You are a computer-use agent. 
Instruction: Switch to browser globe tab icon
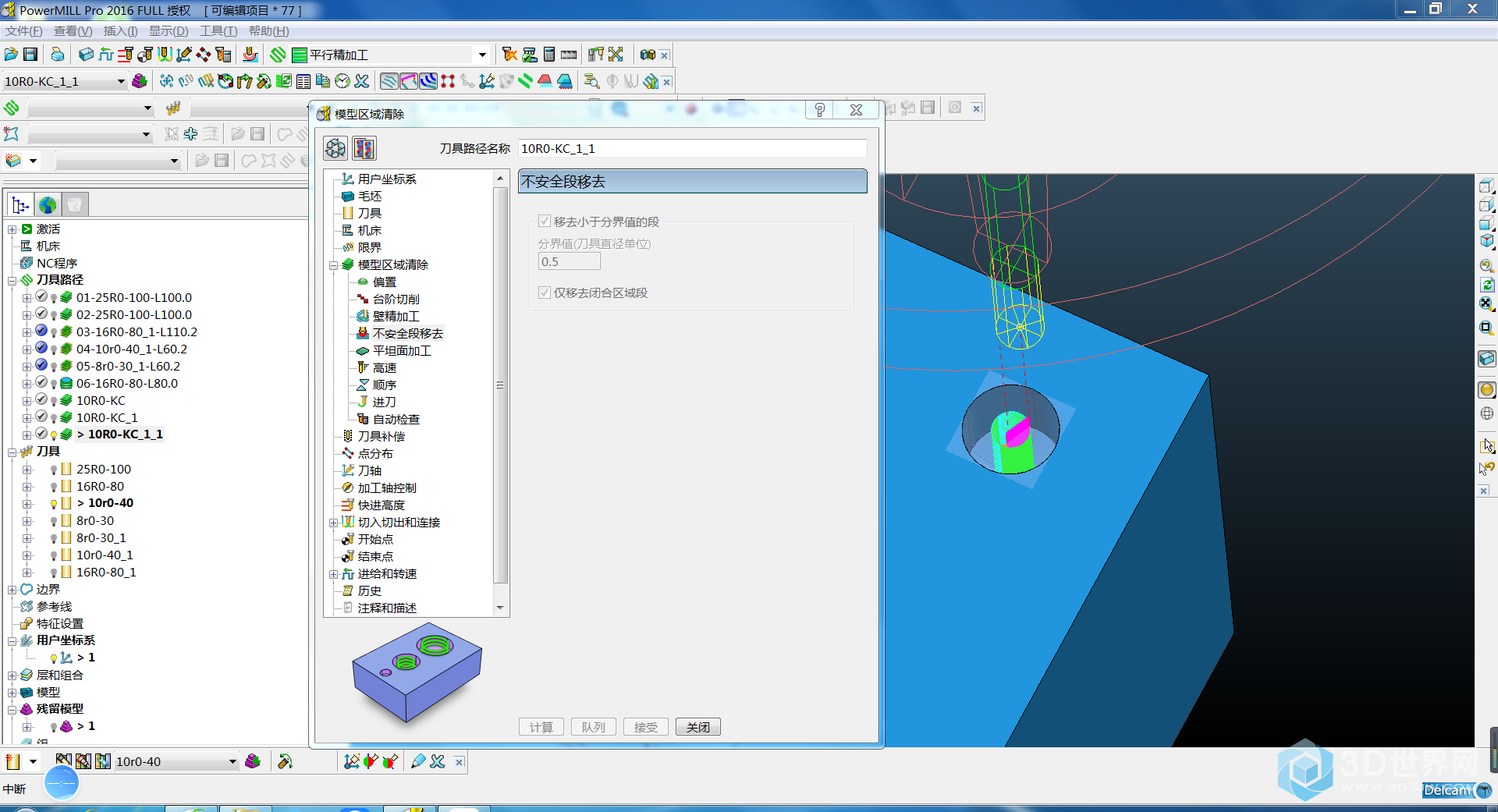[48, 205]
